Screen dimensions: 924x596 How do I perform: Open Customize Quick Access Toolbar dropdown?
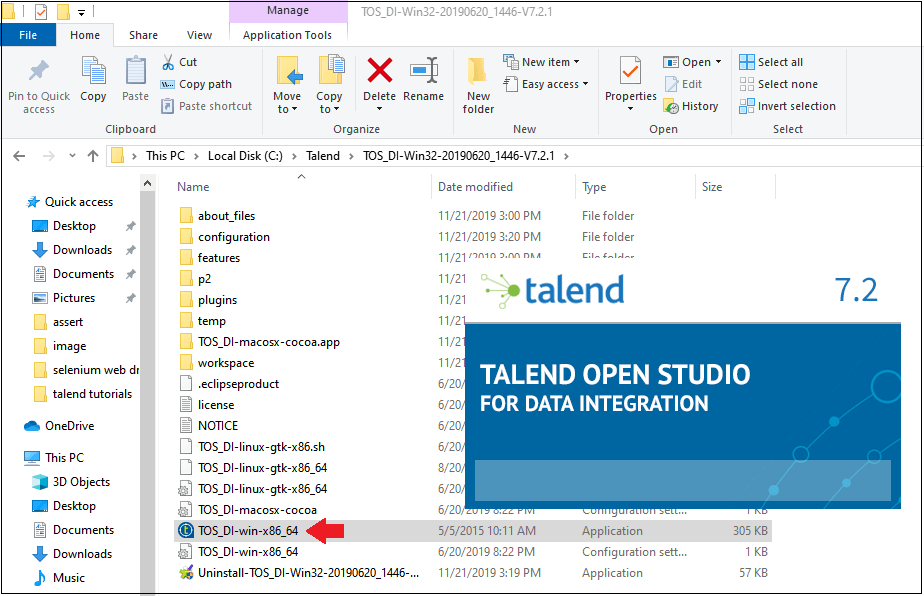coord(81,12)
